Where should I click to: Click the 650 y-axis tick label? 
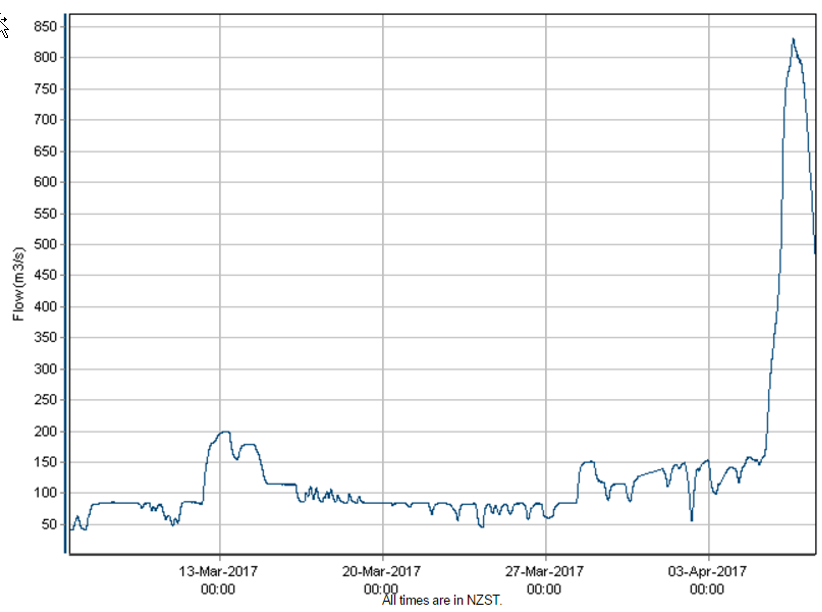43,151
